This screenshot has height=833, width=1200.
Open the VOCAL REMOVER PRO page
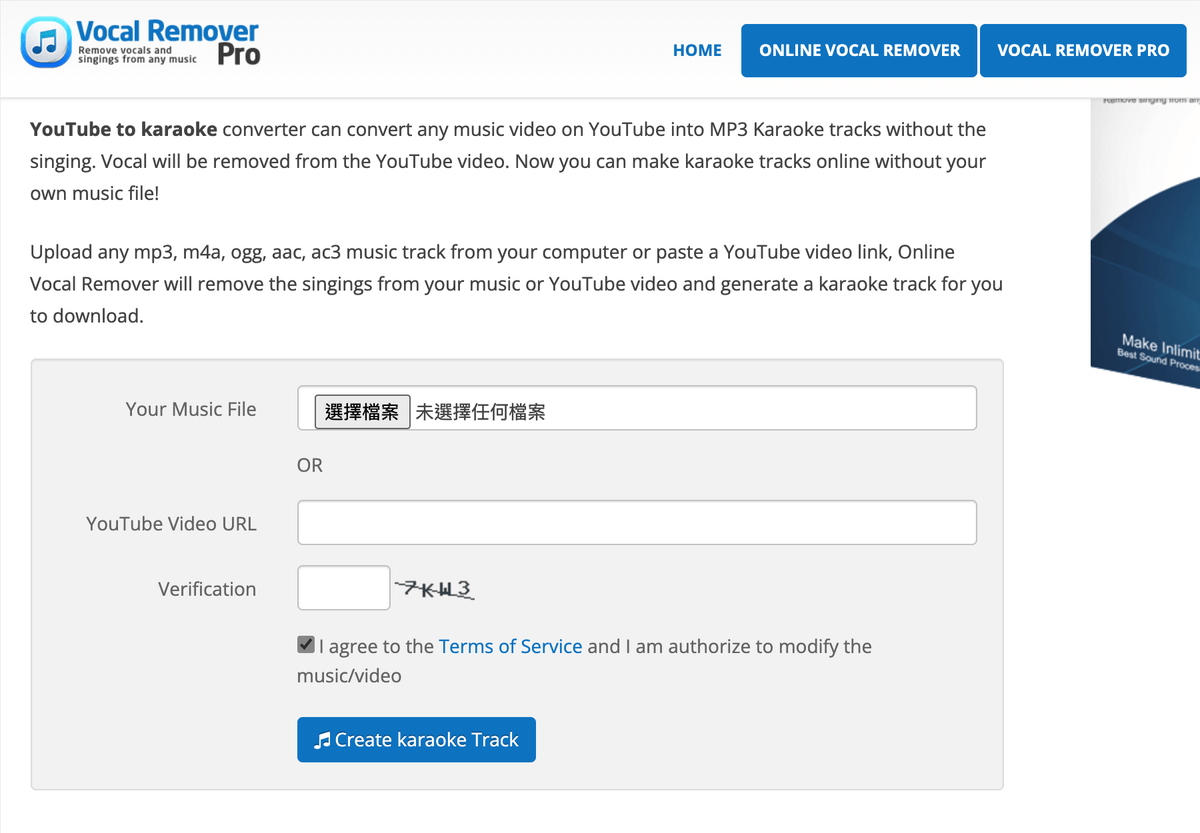[x=1083, y=50]
